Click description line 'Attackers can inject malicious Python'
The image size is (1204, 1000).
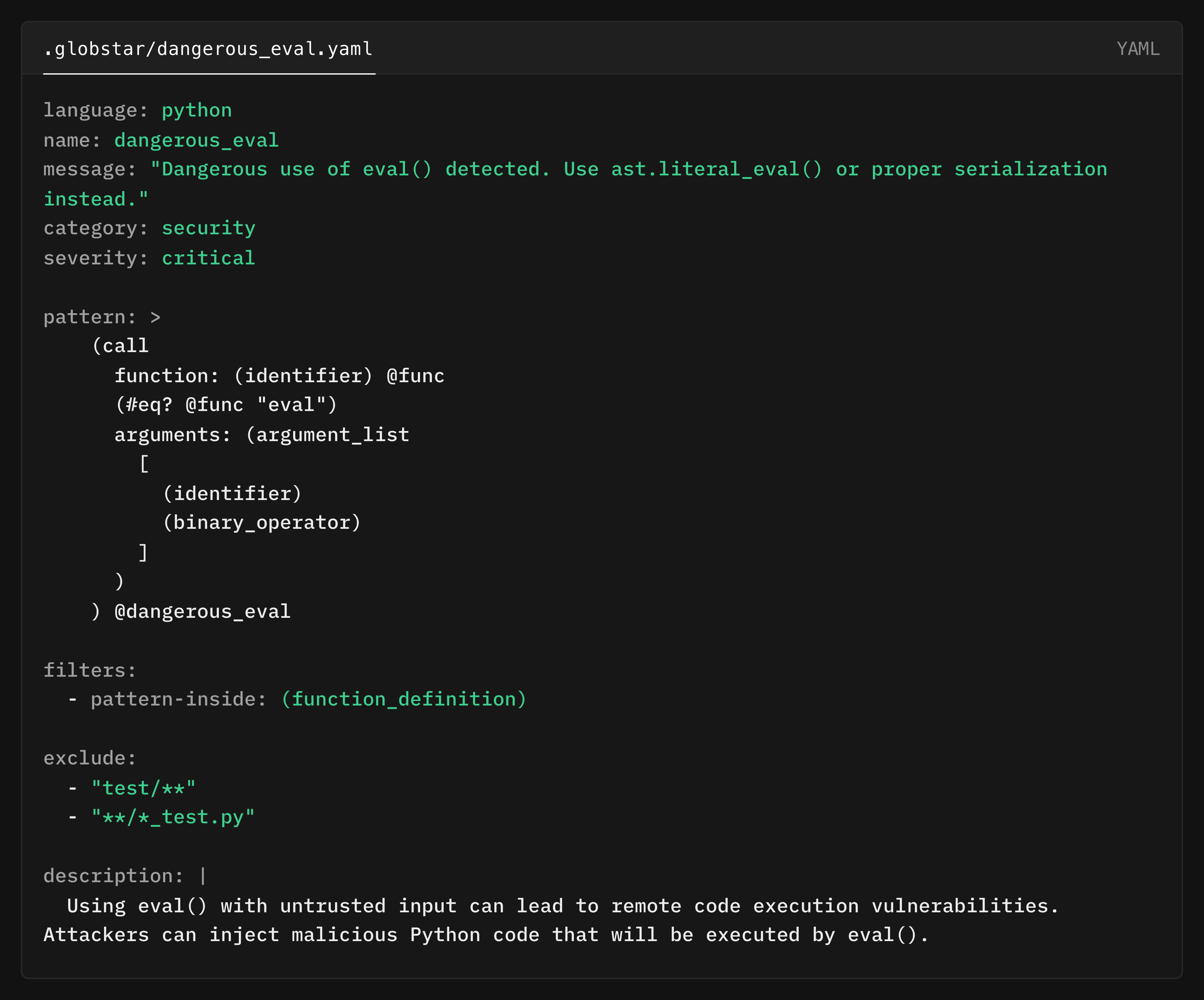tap(486, 935)
